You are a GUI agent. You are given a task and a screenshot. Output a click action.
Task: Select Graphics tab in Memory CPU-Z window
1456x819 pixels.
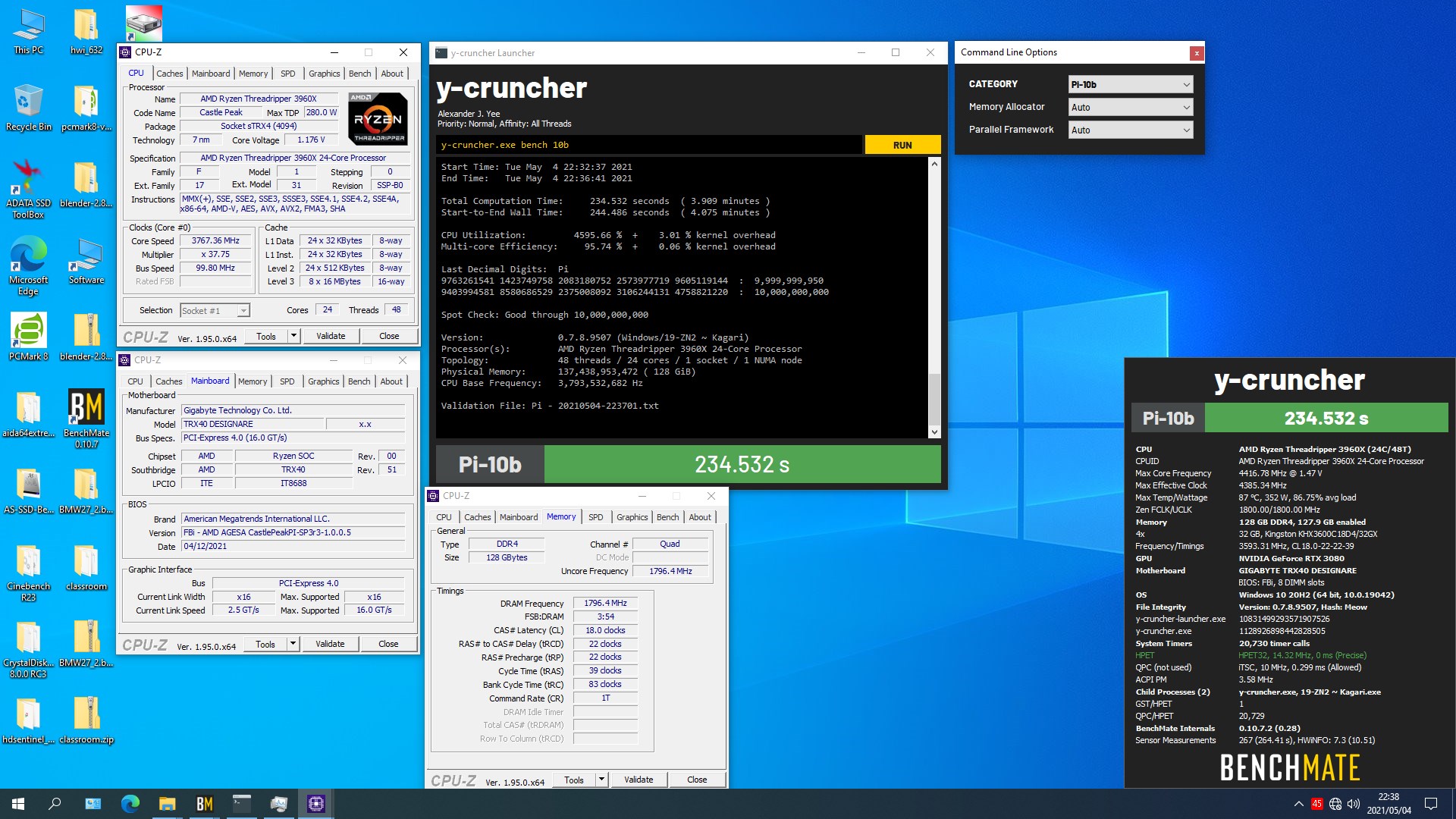click(x=632, y=517)
